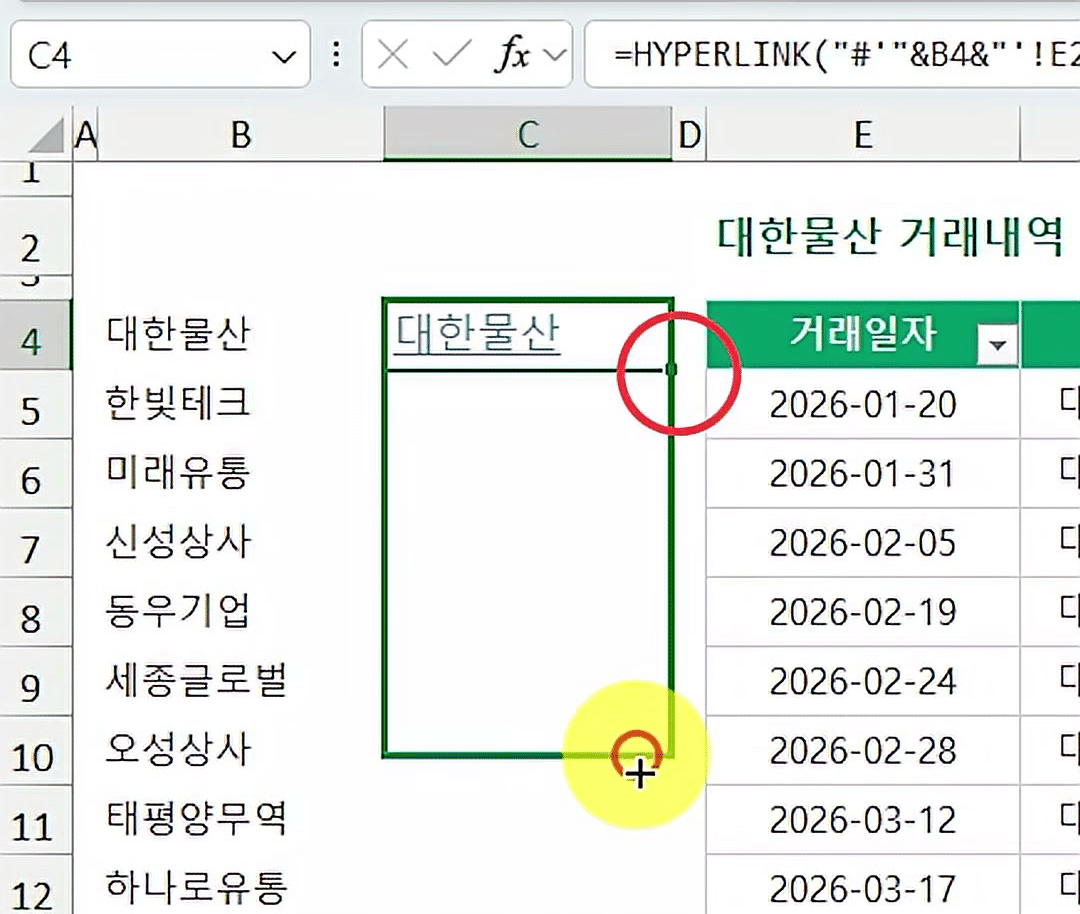Select date cell 2026-03-17
Image resolution: width=1080 pixels, height=914 pixels.
[863, 885]
